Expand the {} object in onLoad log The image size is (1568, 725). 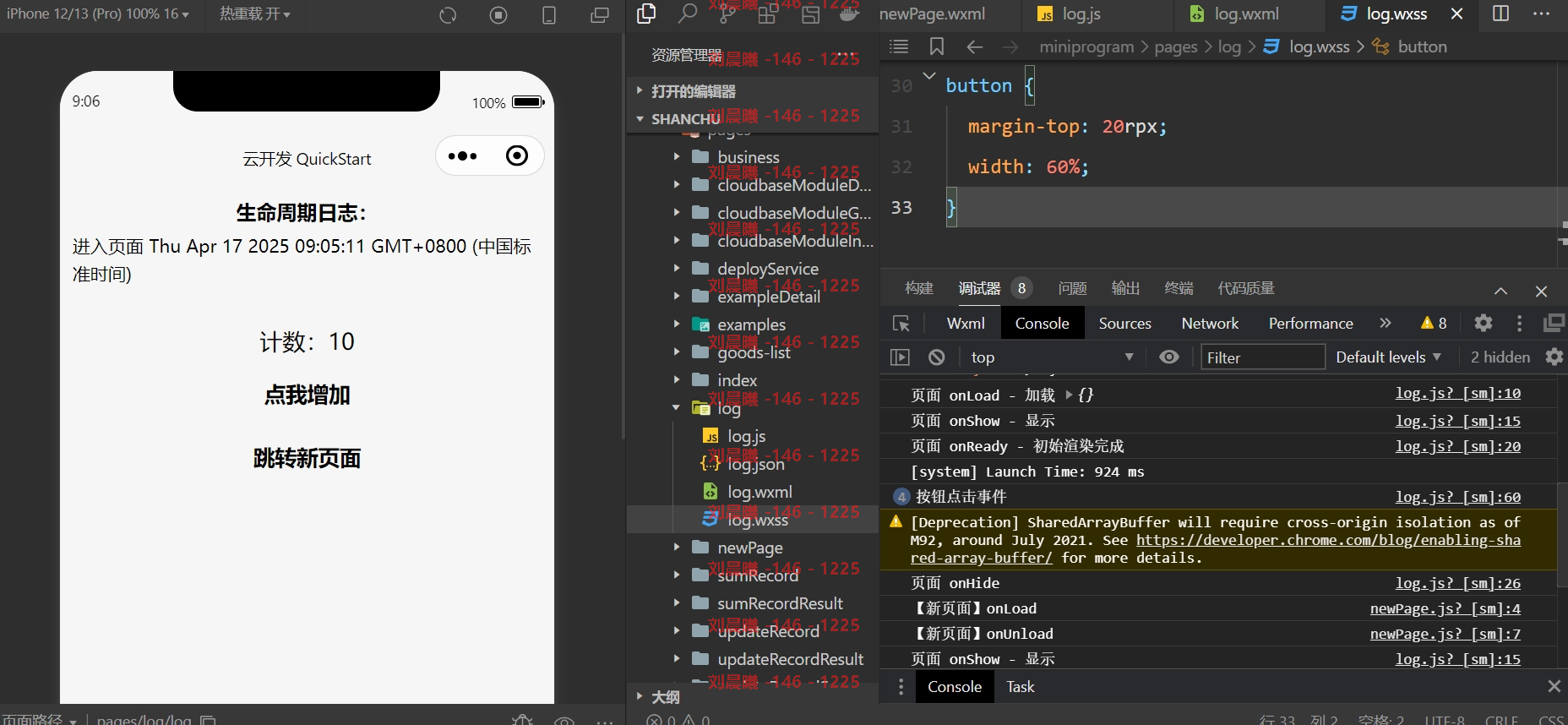point(1081,395)
